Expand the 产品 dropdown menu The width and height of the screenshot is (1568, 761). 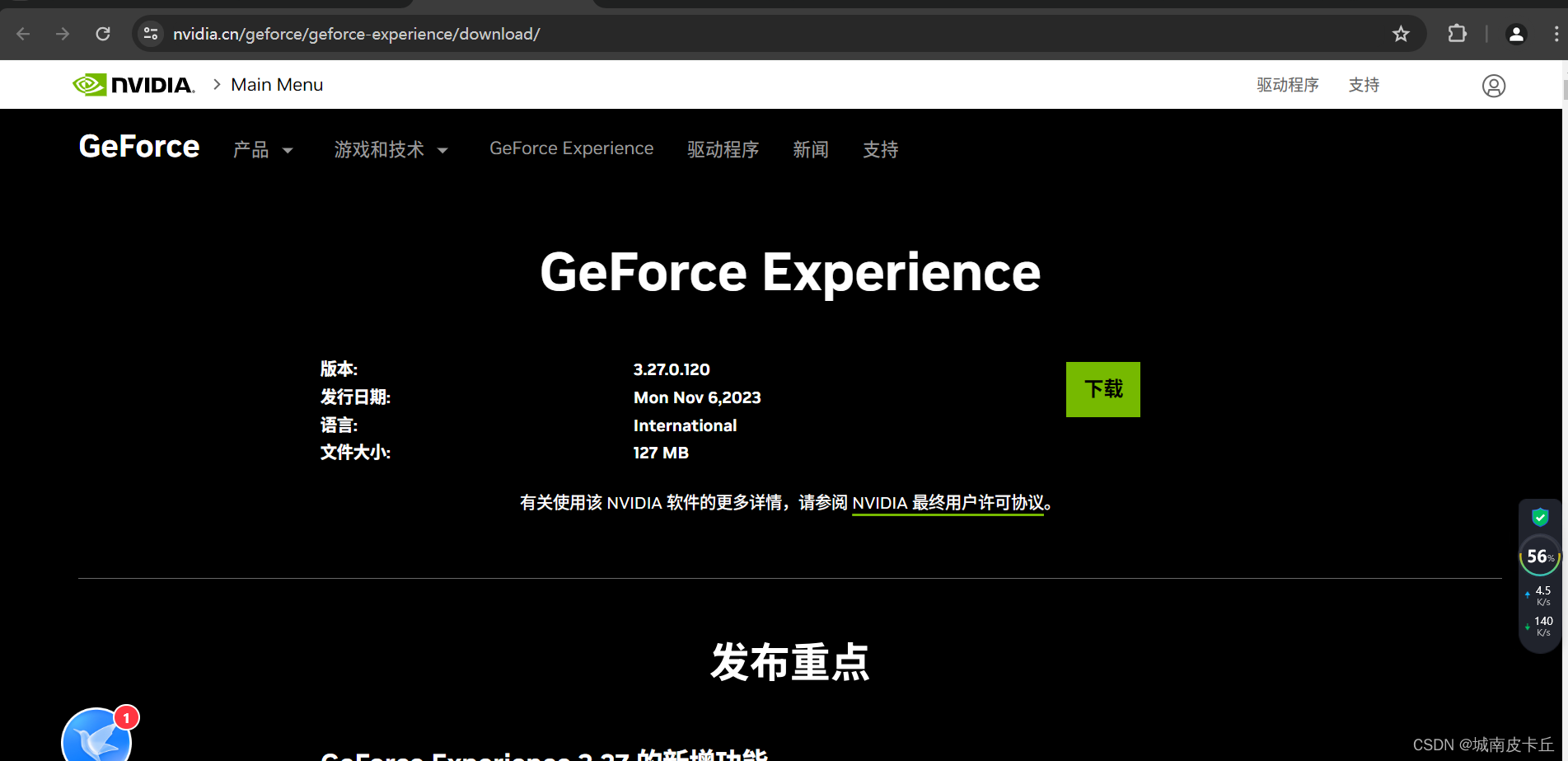click(263, 149)
